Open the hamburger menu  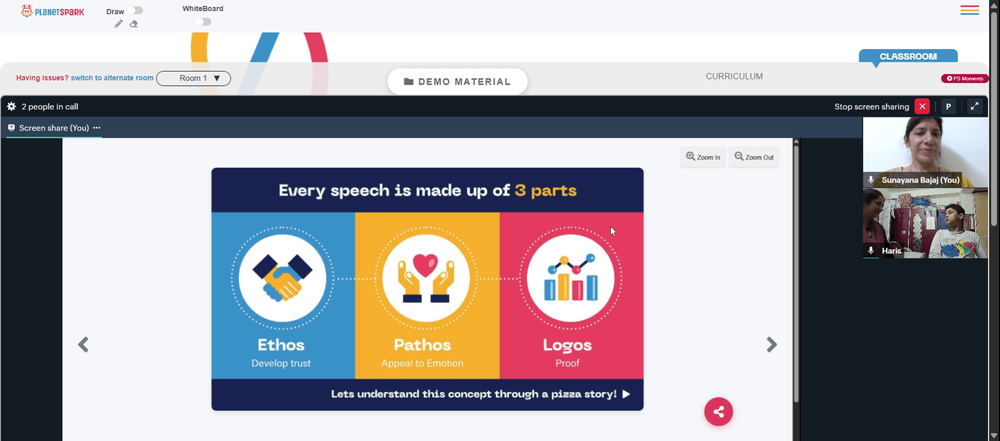click(969, 10)
